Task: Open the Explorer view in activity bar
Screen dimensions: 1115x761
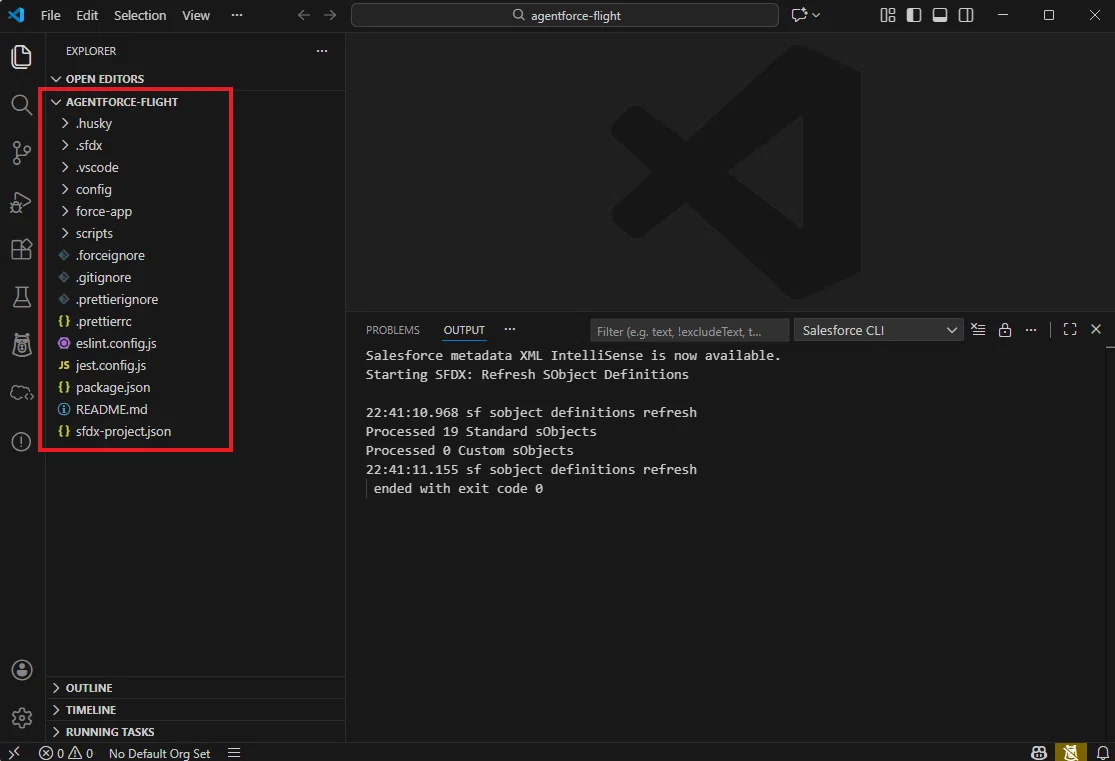Action: [x=21, y=57]
